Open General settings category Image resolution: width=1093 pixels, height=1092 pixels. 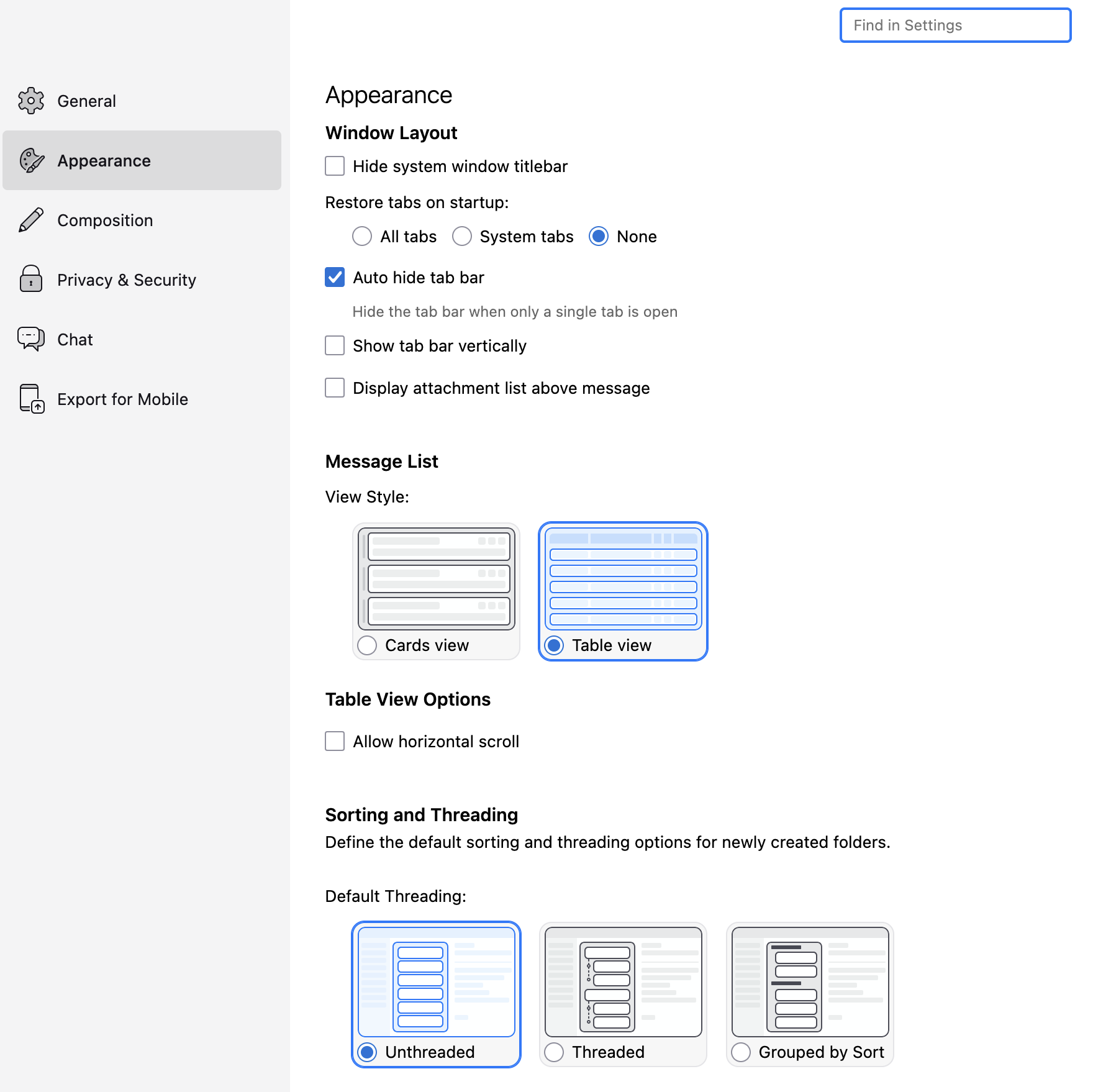[x=142, y=101]
